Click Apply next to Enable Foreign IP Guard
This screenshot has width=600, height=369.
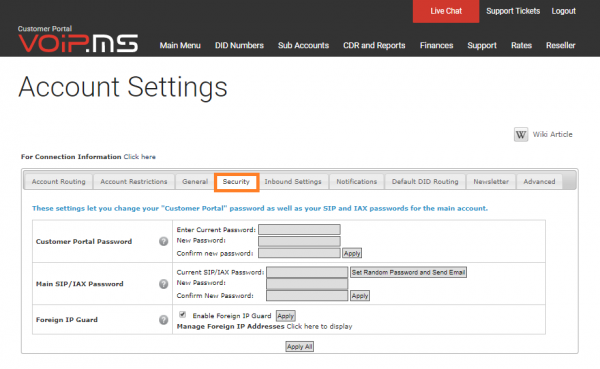tap(285, 316)
